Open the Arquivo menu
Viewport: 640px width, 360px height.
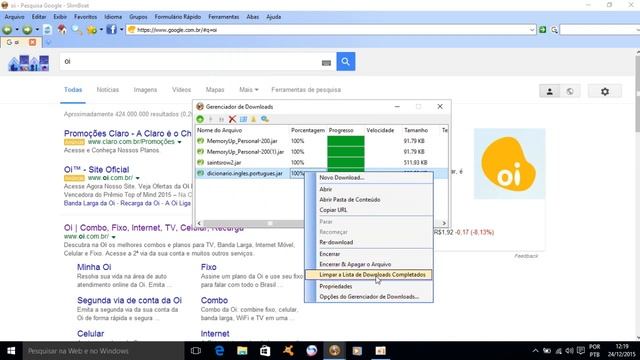pyautogui.click(x=14, y=17)
